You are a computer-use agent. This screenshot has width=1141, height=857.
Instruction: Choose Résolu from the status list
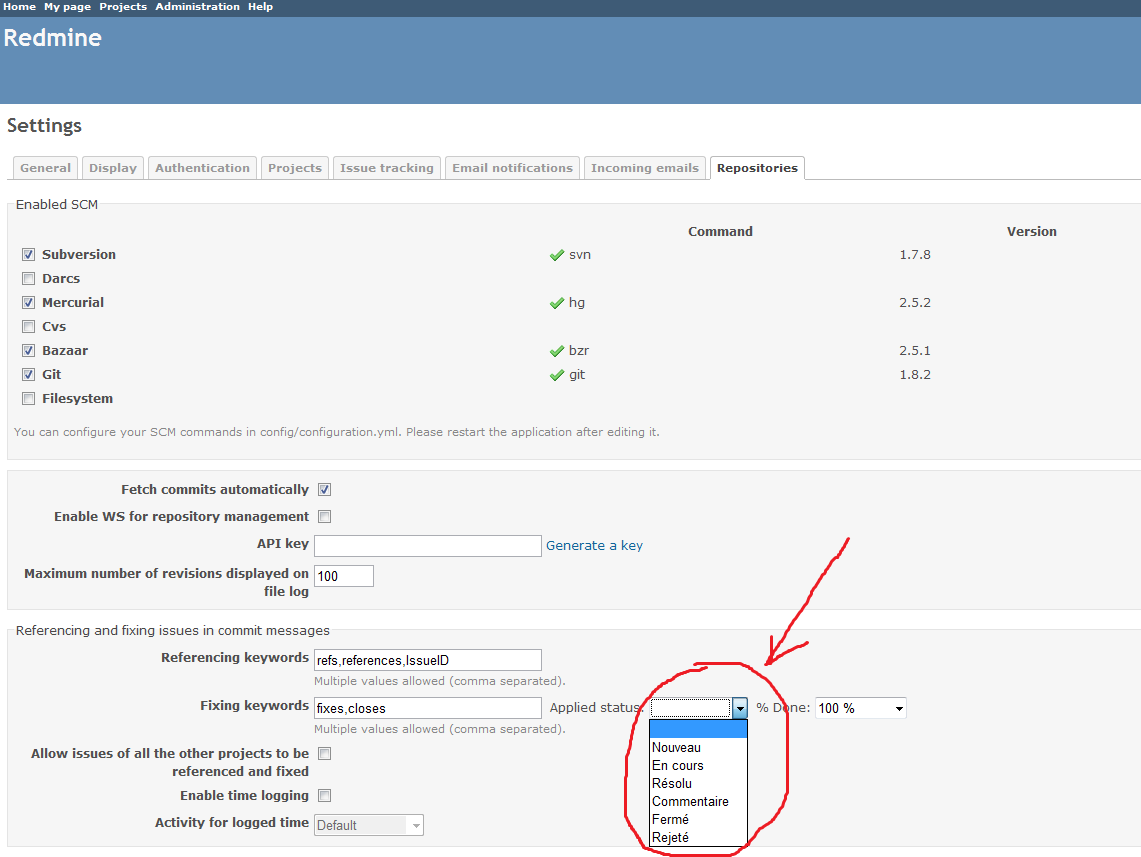pyautogui.click(x=698, y=784)
